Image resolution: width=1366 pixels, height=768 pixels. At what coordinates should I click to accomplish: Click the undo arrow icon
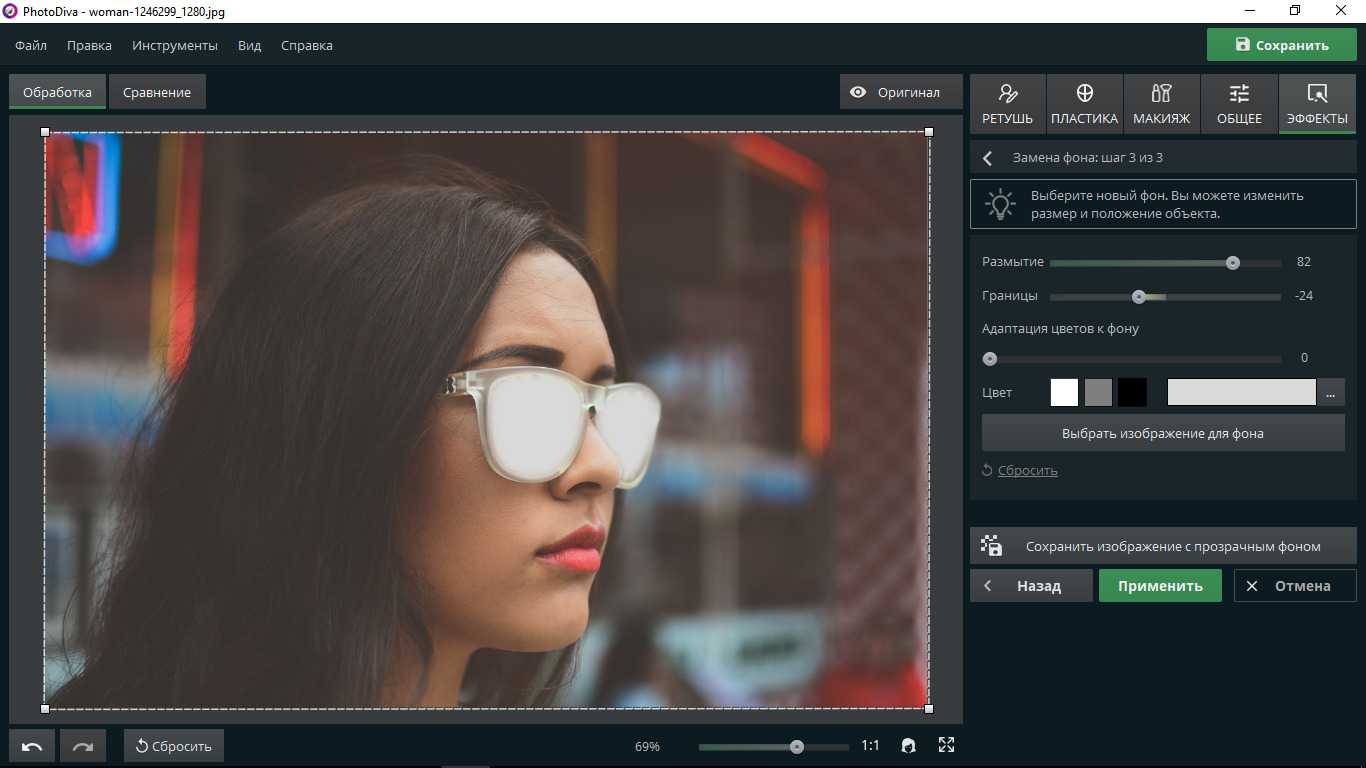[32, 746]
